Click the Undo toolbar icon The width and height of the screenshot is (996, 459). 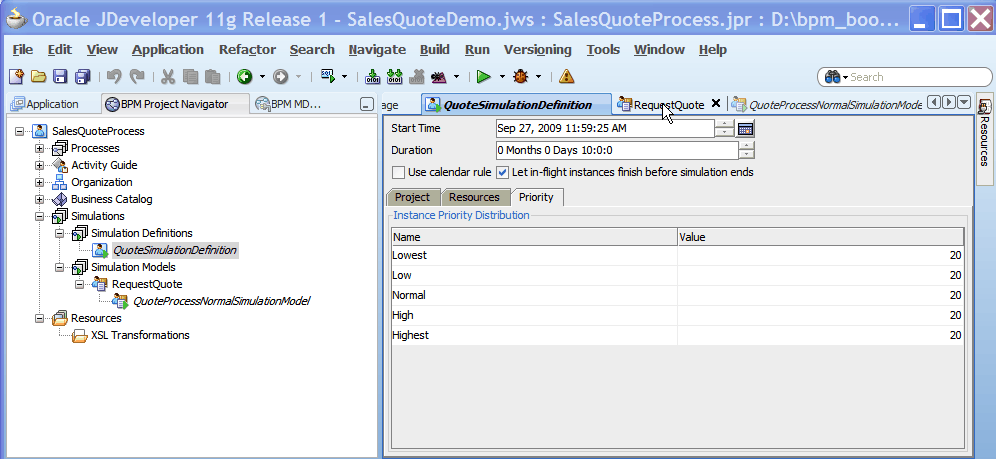[x=114, y=77]
